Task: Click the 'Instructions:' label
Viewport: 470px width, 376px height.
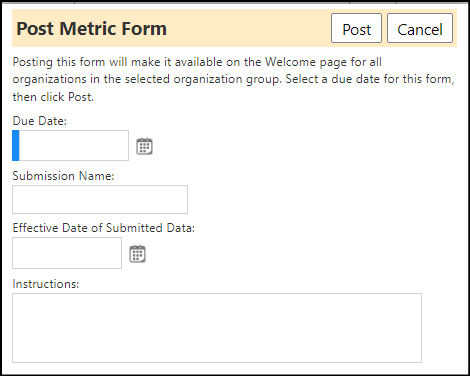Action: pos(46,284)
